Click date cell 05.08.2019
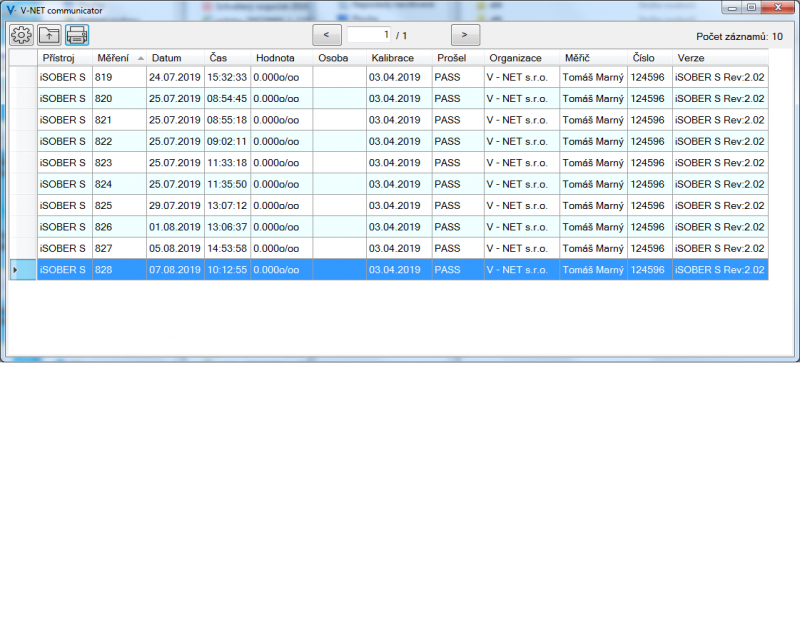The height and width of the screenshot is (632, 800). (x=175, y=249)
